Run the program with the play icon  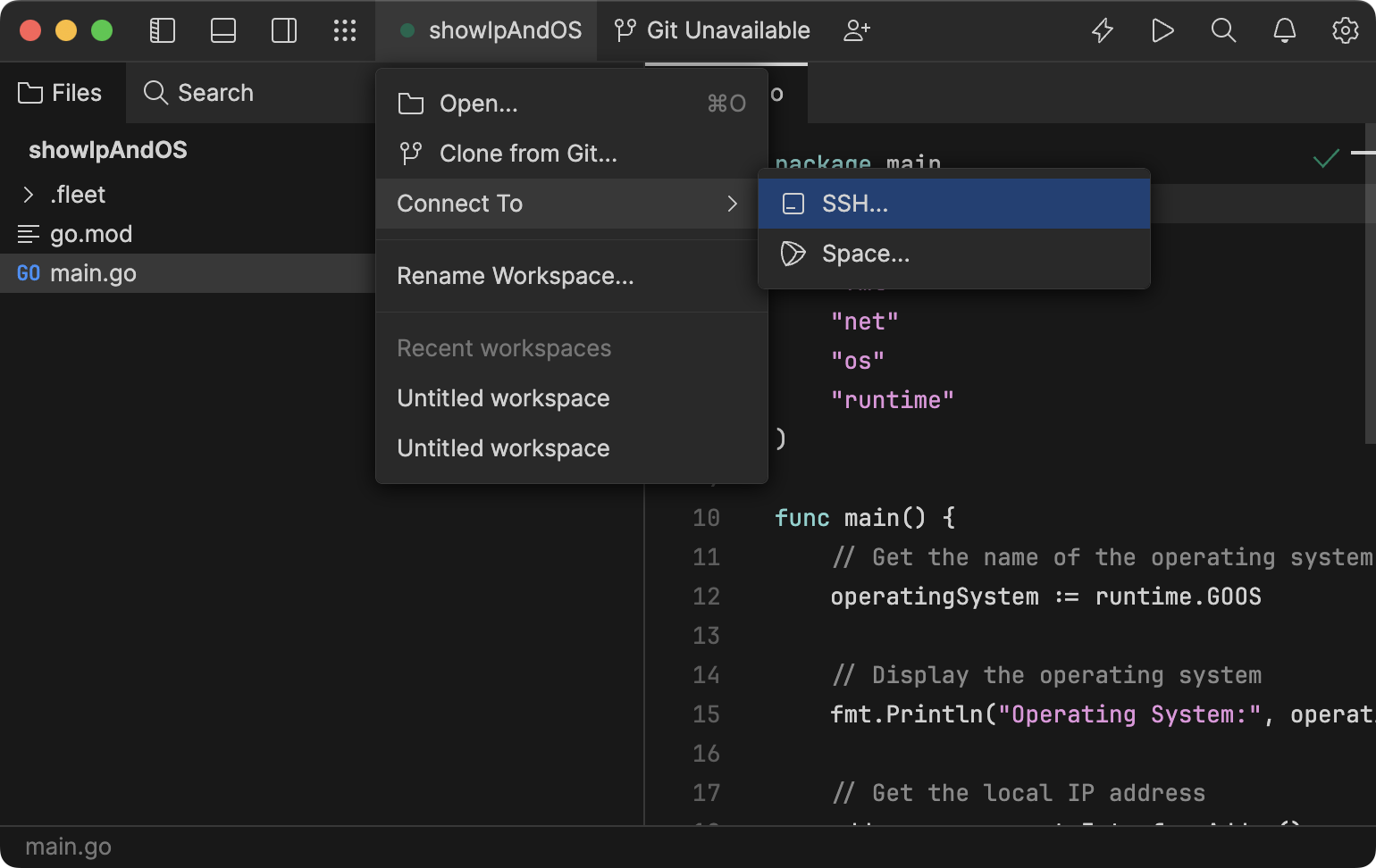1162,29
